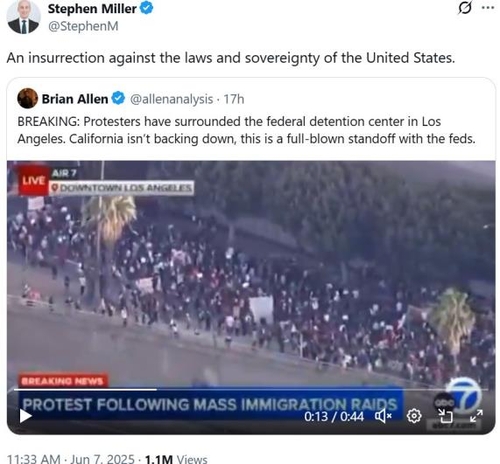The width and height of the screenshot is (500, 464).
Task: Click the 0:13 / 0:44 time display
Action: click(x=334, y=416)
